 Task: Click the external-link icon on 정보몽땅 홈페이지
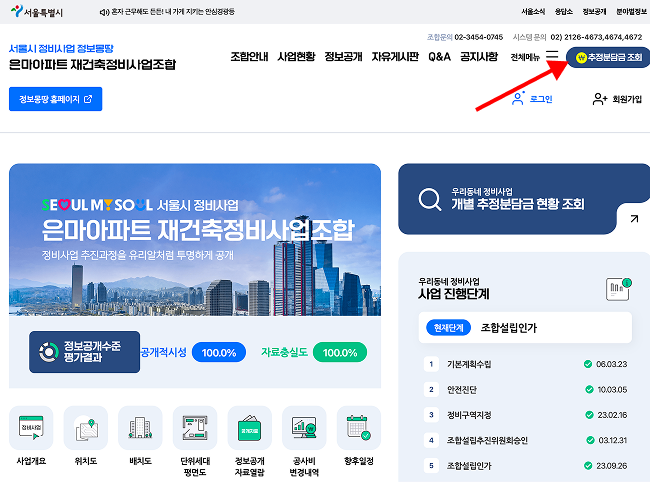point(88,99)
